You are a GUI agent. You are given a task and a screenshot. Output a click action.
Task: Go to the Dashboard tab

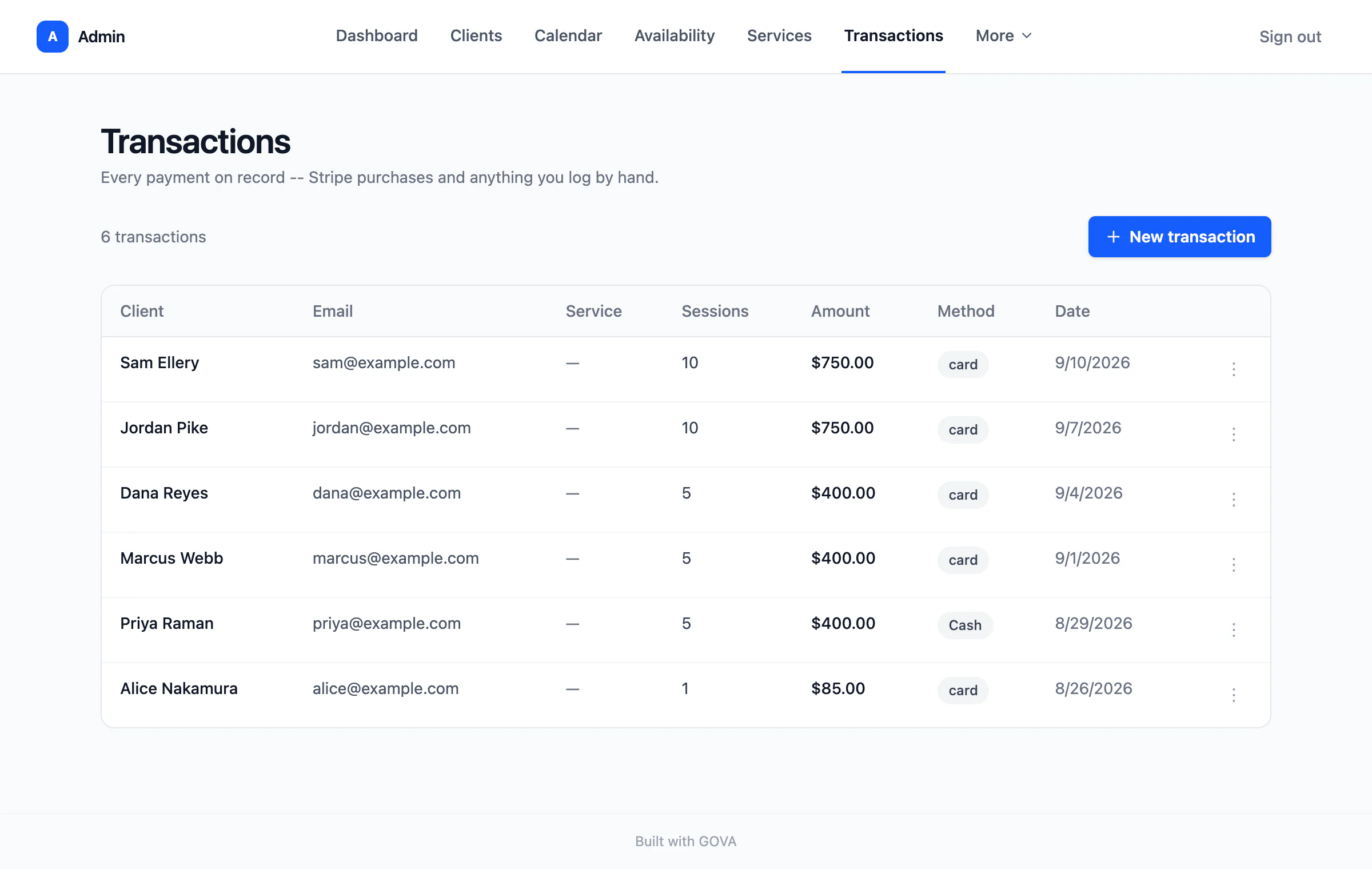click(x=377, y=36)
